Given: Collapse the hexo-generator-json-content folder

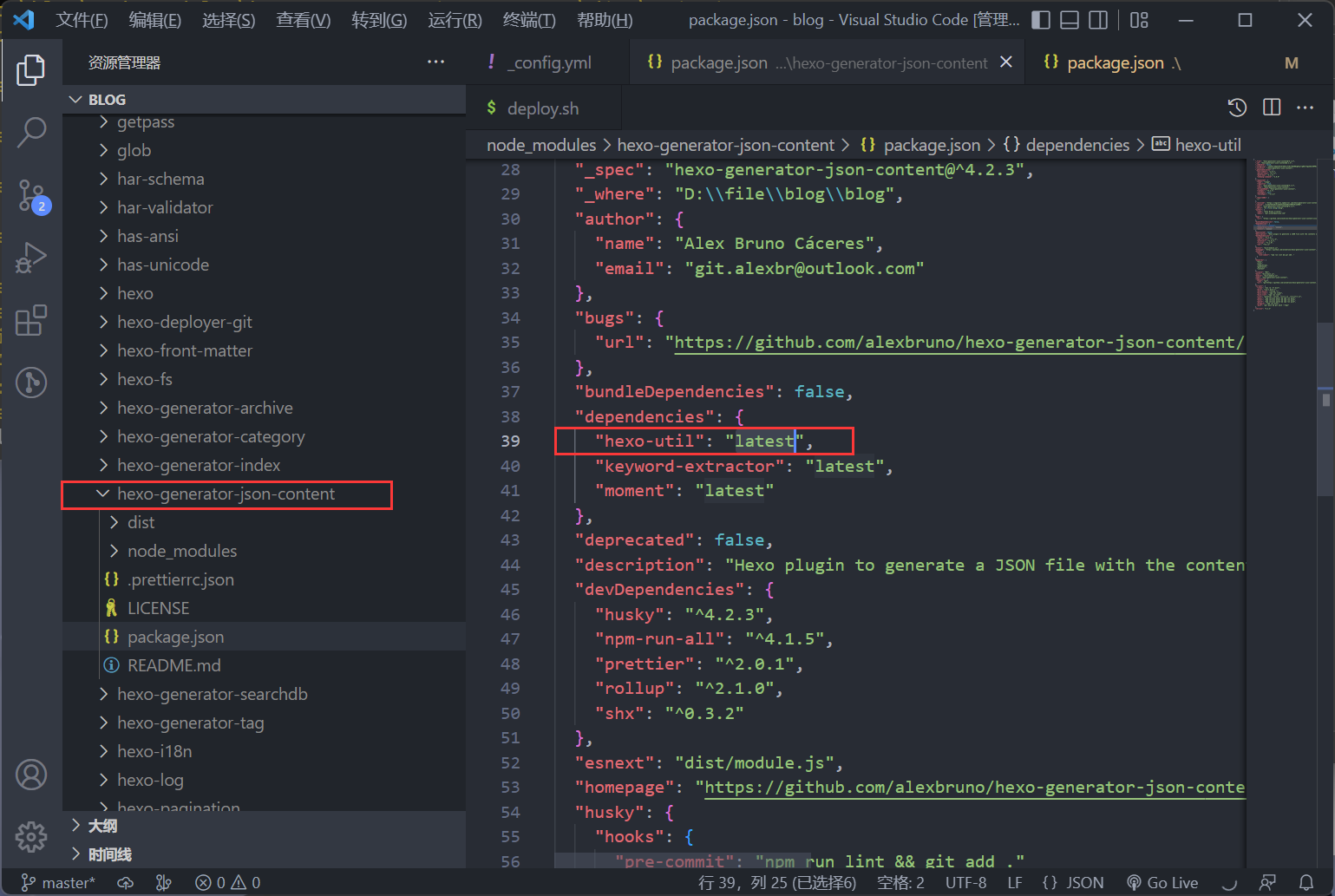Looking at the screenshot, I should [x=226, y=494].
